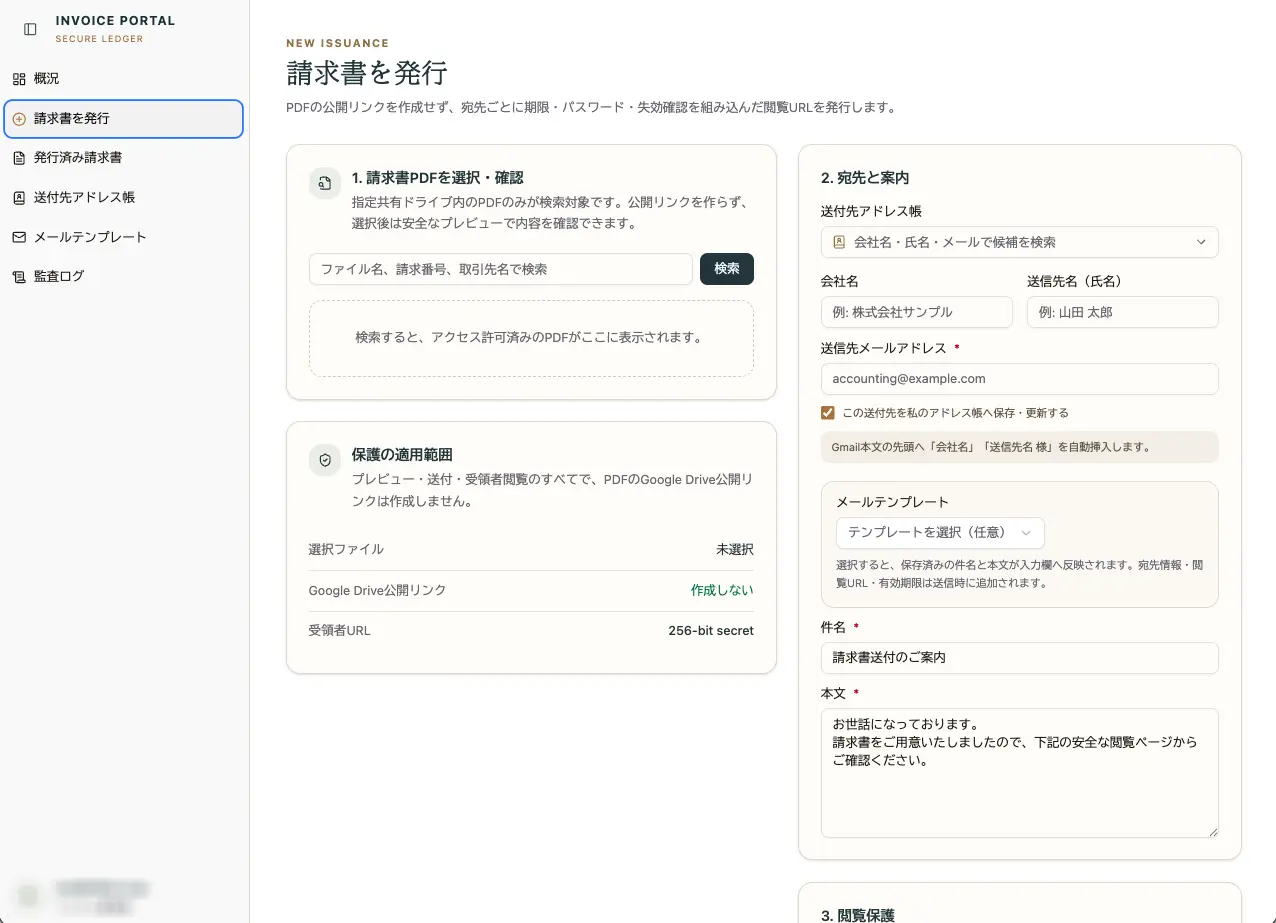Viewport: 1276px width, 923px height.
Task: Open the テンプレートを選択（任意） dropdown
Action: (940, 533)
